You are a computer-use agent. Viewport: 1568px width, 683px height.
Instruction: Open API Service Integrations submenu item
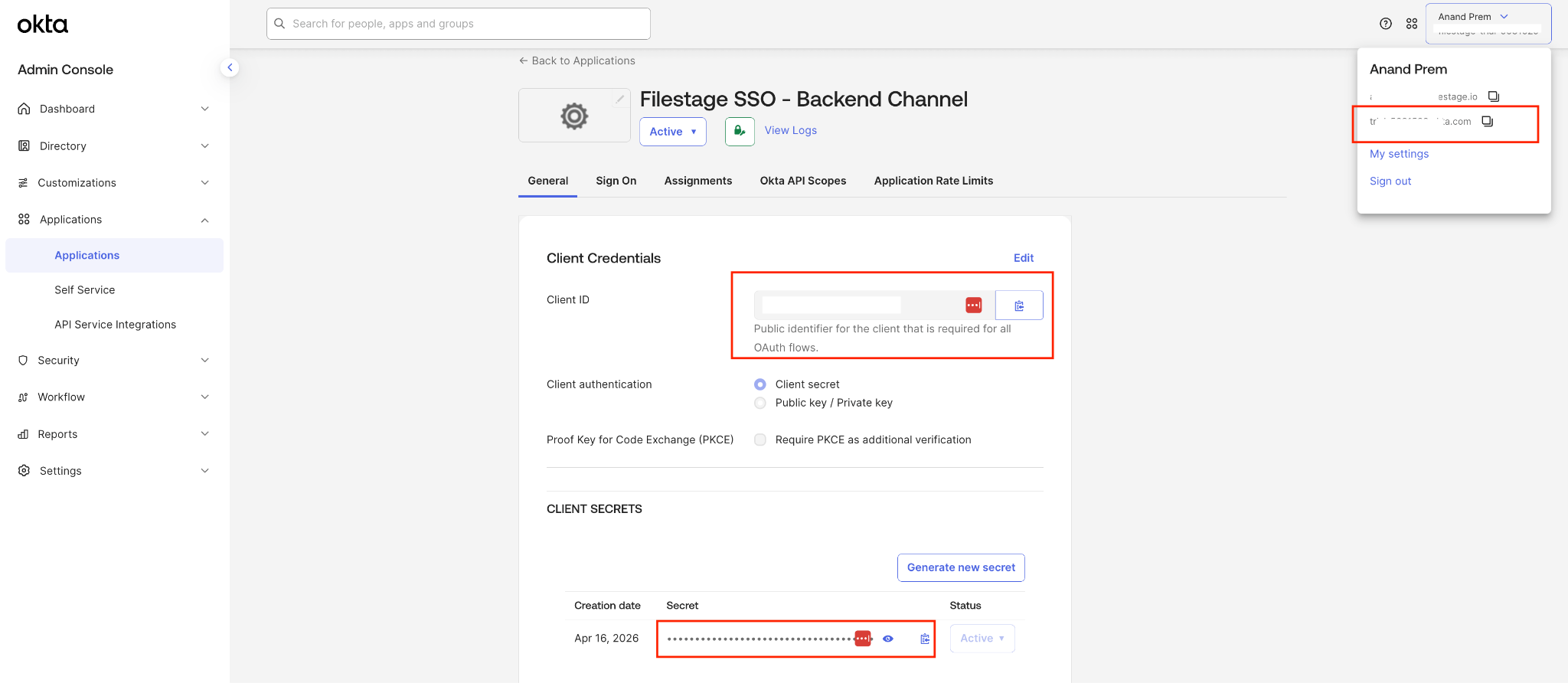(115, 324)
